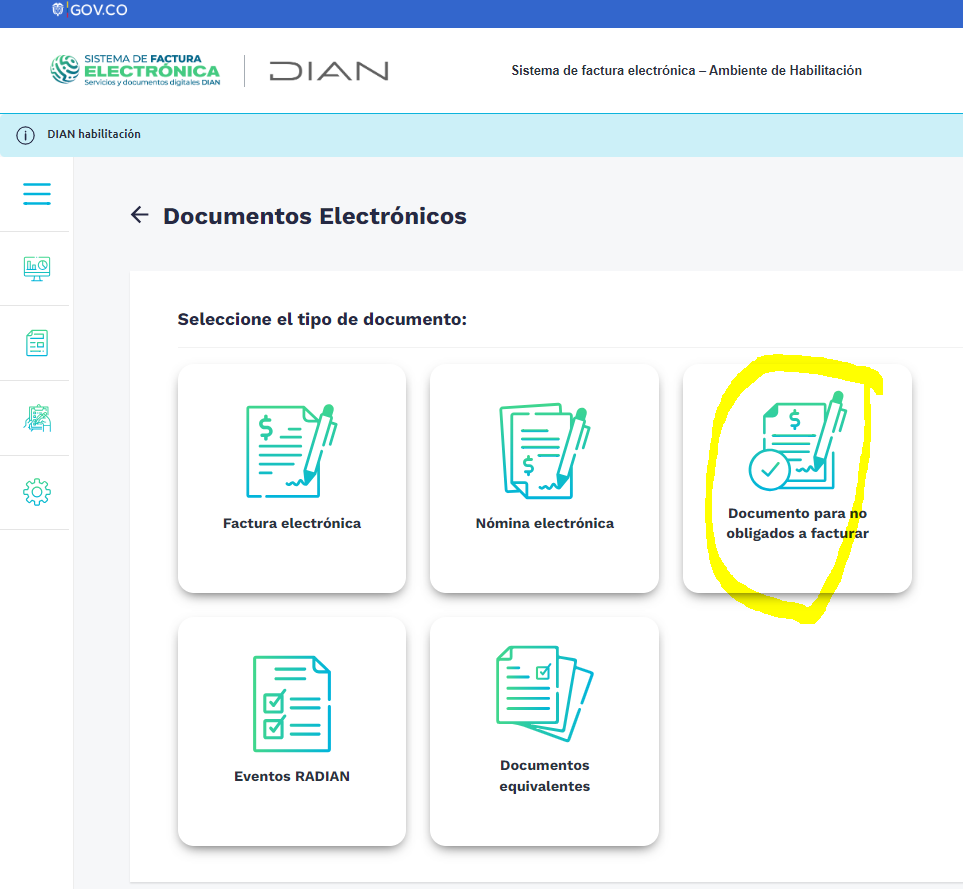Click the 'Seleccione el tipo de documento:' heading
Screen dimensions: 963x889
322,319
